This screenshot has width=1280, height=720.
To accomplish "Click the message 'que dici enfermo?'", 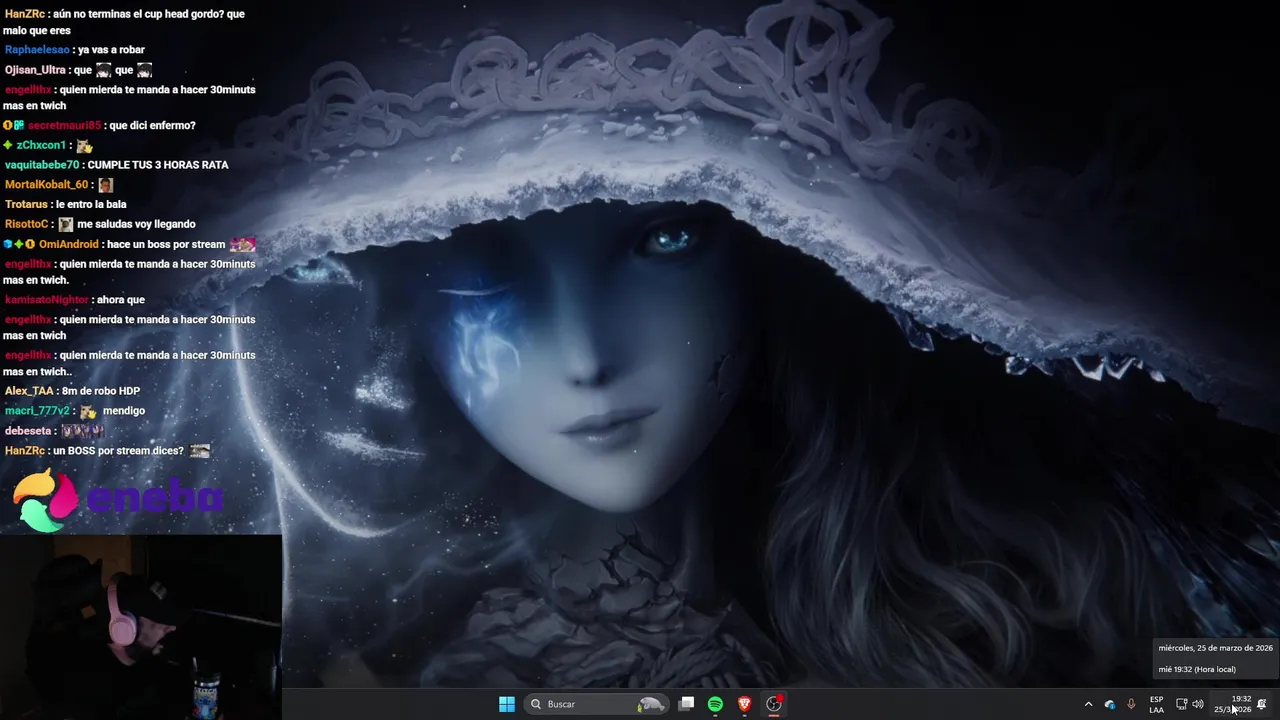I will [x=152, y=125].
